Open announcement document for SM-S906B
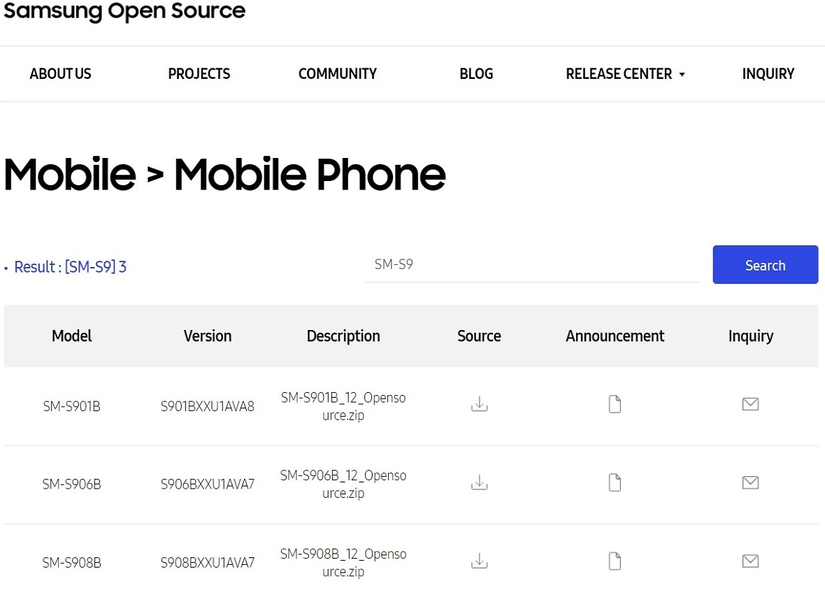The image size is (825, 597). 615,483
